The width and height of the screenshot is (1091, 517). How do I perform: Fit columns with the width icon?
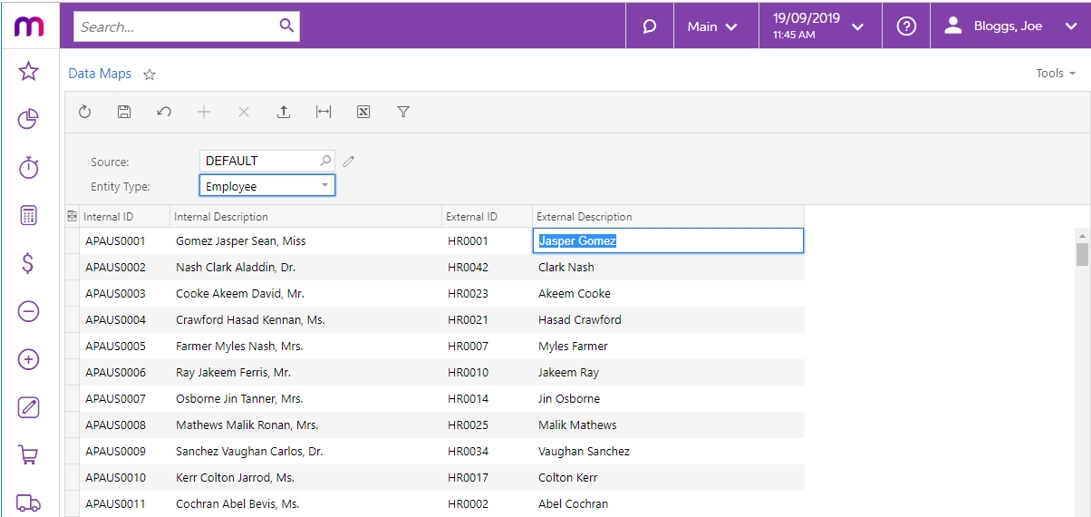[324, 111]
